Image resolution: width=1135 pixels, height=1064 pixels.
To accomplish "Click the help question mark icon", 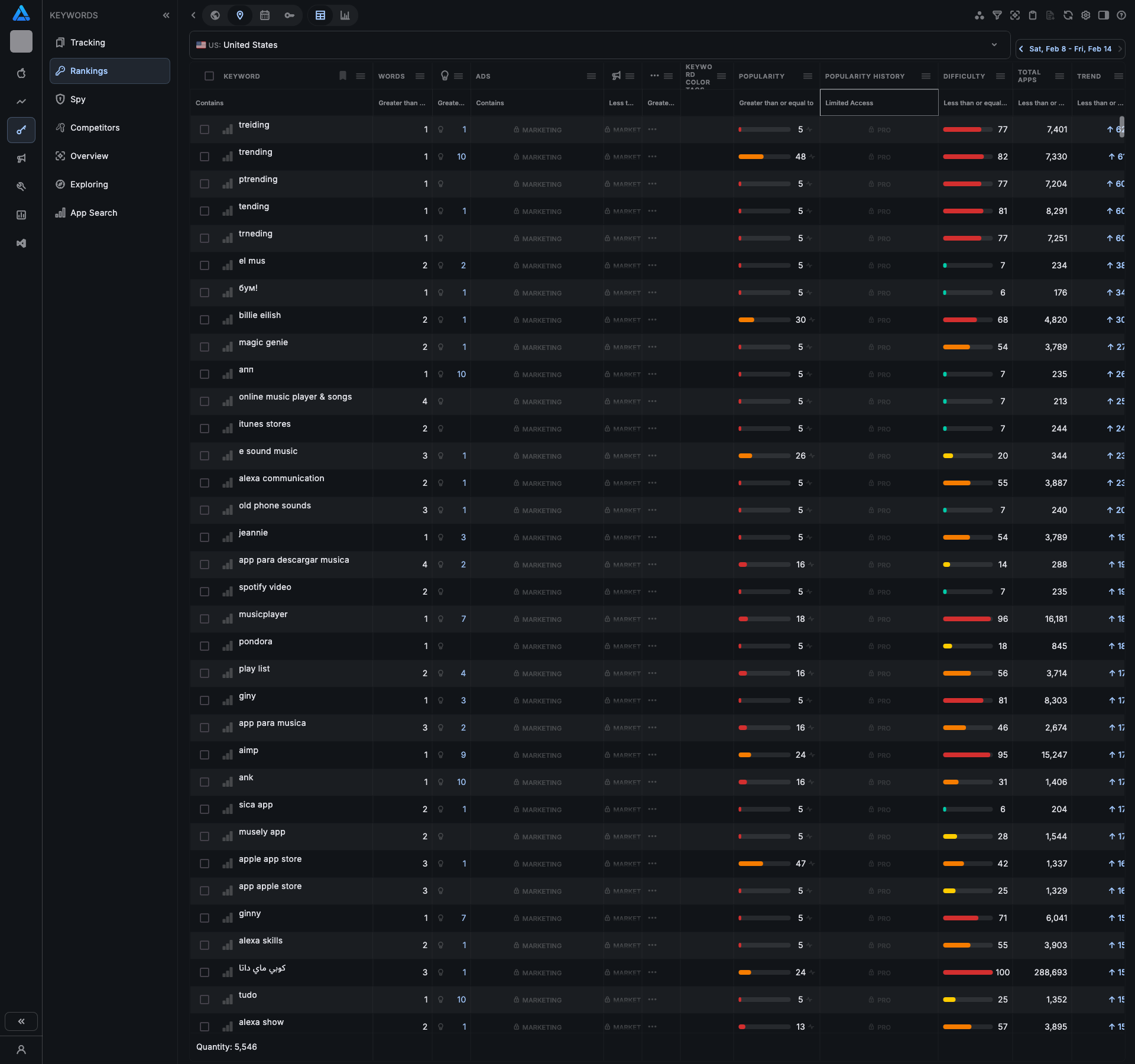I will (x=1121, y=15).
